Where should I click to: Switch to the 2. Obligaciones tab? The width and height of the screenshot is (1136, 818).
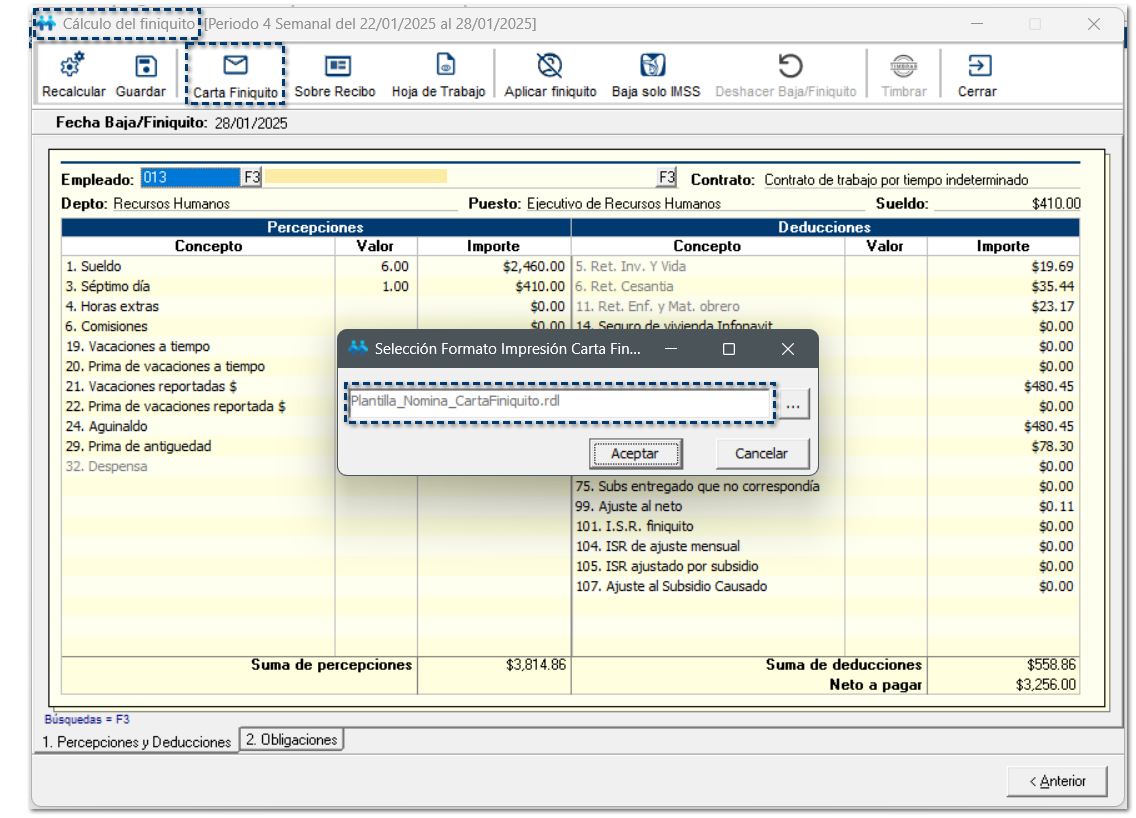[x=292, y=740]
